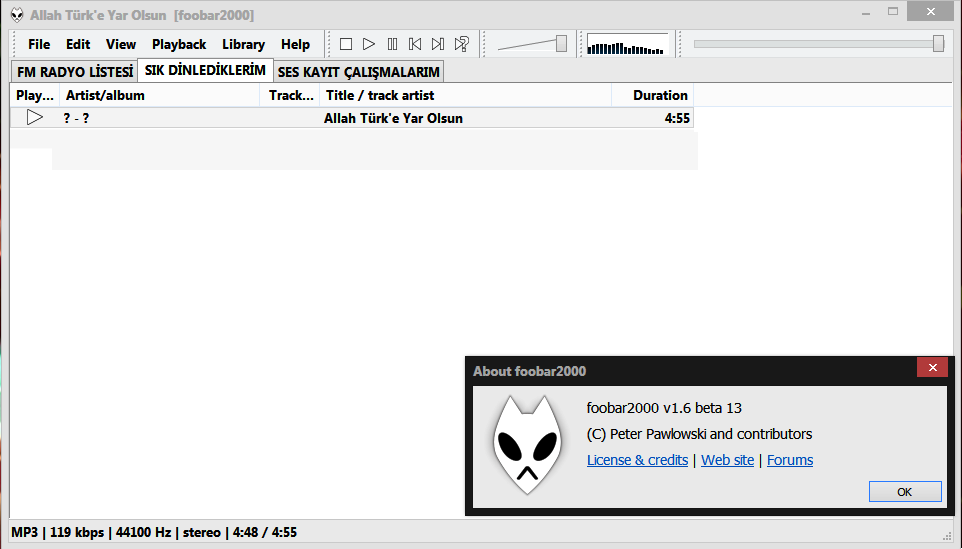Click the playing indicator arrow in track row
Viewport: 962px width, 549px height.
(35, 117)
